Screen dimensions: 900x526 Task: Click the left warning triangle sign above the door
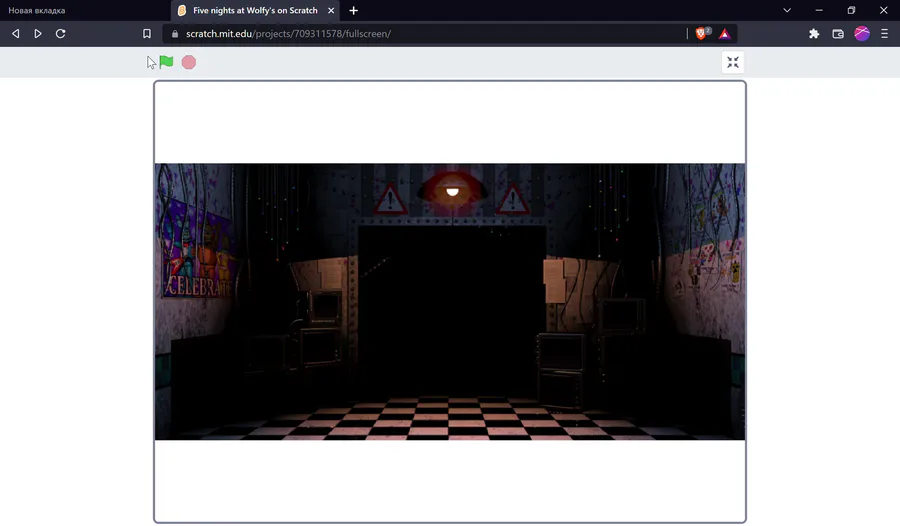click(390, 199)
